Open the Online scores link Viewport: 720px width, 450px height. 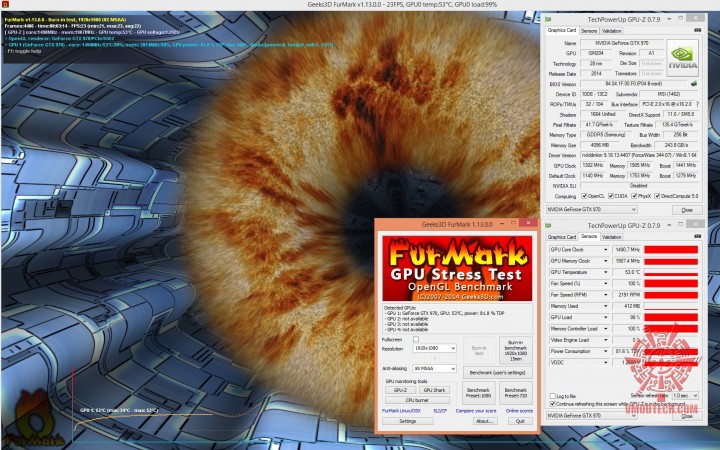pyautogui.click(x=519, y=411)
